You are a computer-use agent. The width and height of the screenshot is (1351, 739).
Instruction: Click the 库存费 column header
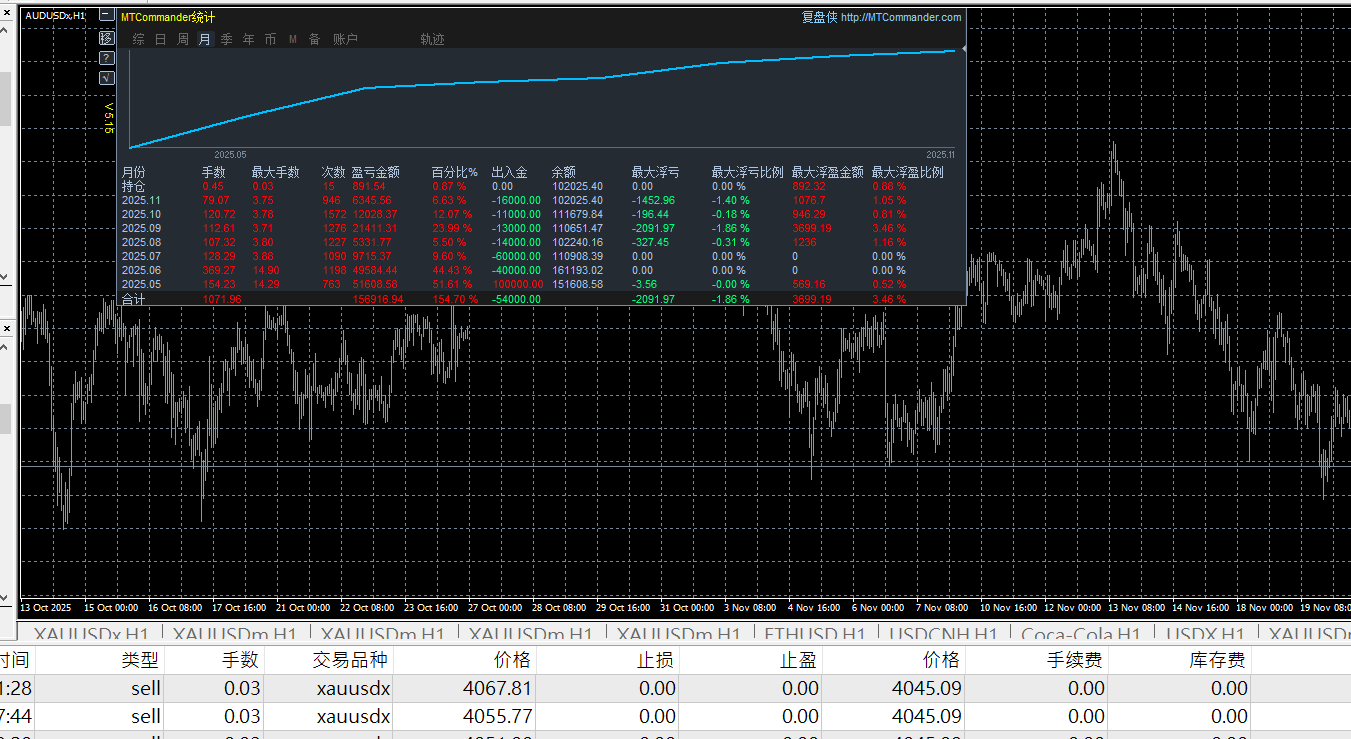pyautogui.click(x=1219, y=660)
